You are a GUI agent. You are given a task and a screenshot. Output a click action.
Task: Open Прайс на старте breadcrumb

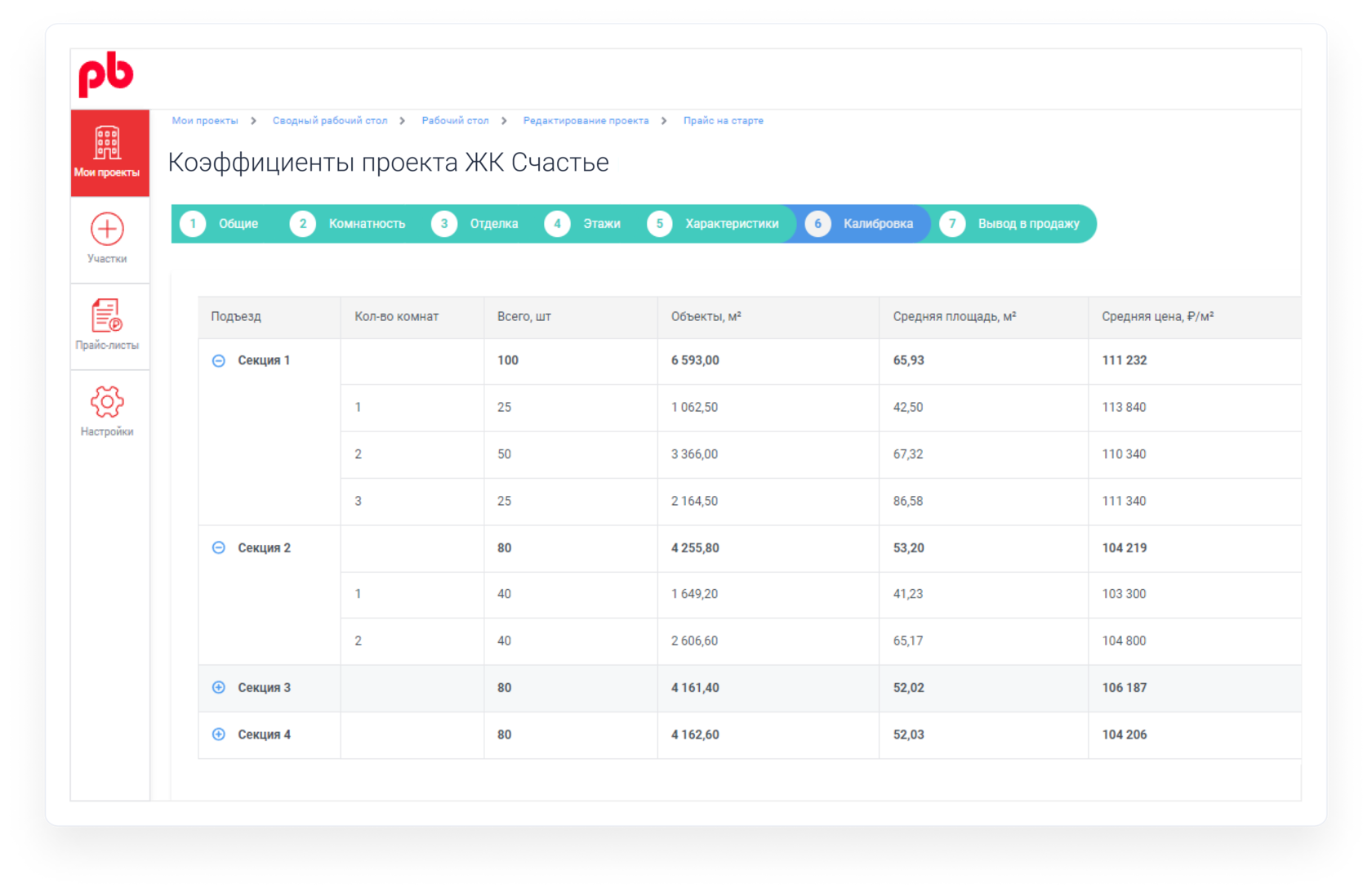(723, 120)
